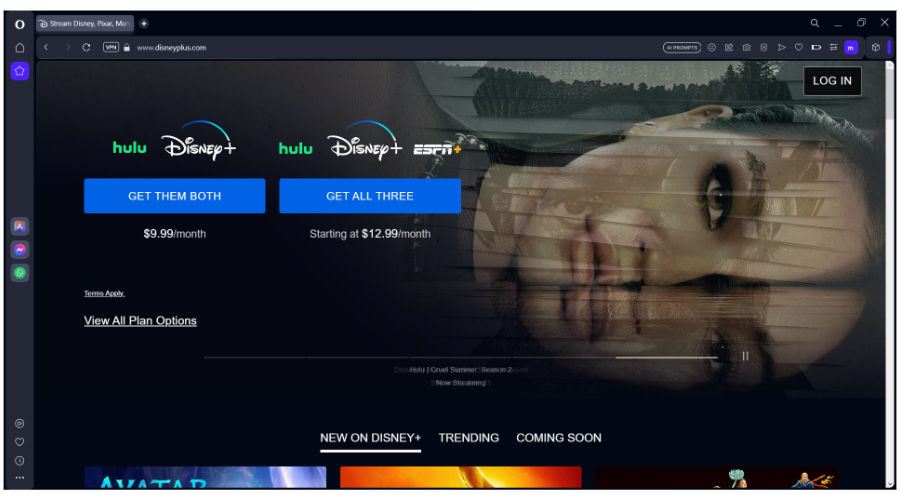This screenshot has height=500, width=900.
Task: Open the battery saver icon
Action: (x=816, y=48)
